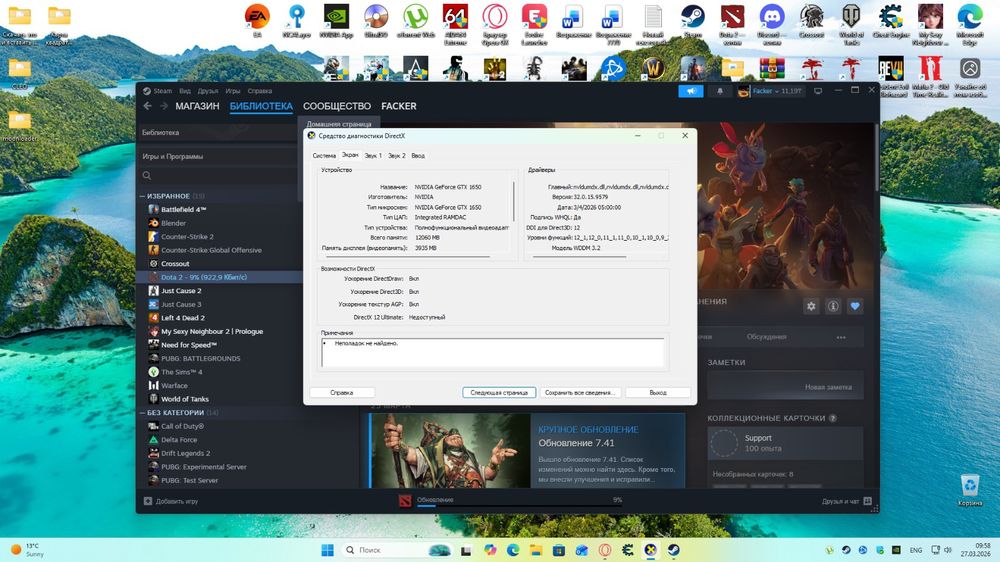Open the Recycle Bin on desktop
Image resolution: width=1000 pixels, height=562 pixels.
pos(970,490)
